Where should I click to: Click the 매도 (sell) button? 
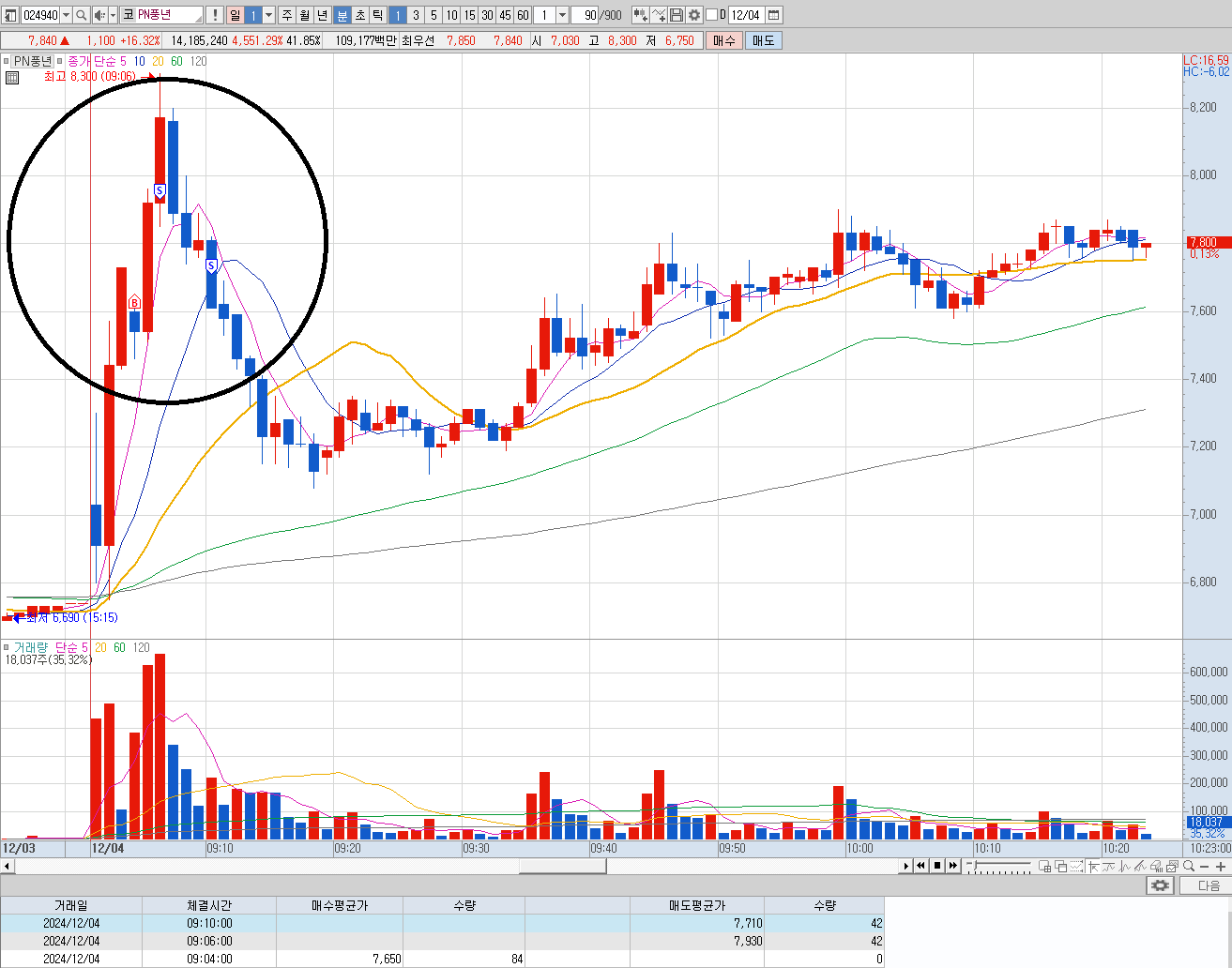tap(764, 40)
